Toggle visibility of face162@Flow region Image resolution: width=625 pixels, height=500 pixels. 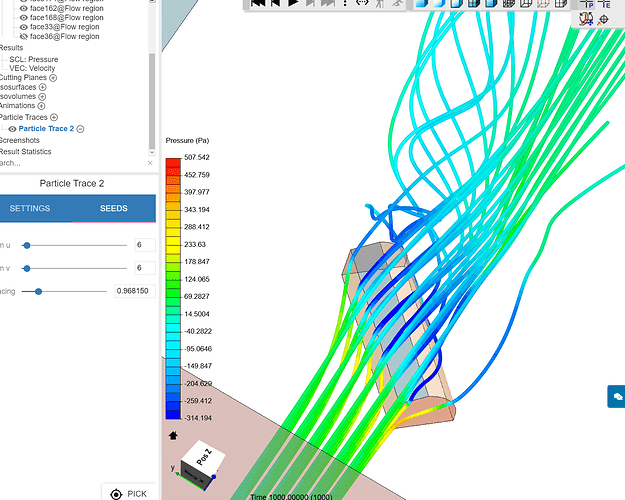pos(24,7)
